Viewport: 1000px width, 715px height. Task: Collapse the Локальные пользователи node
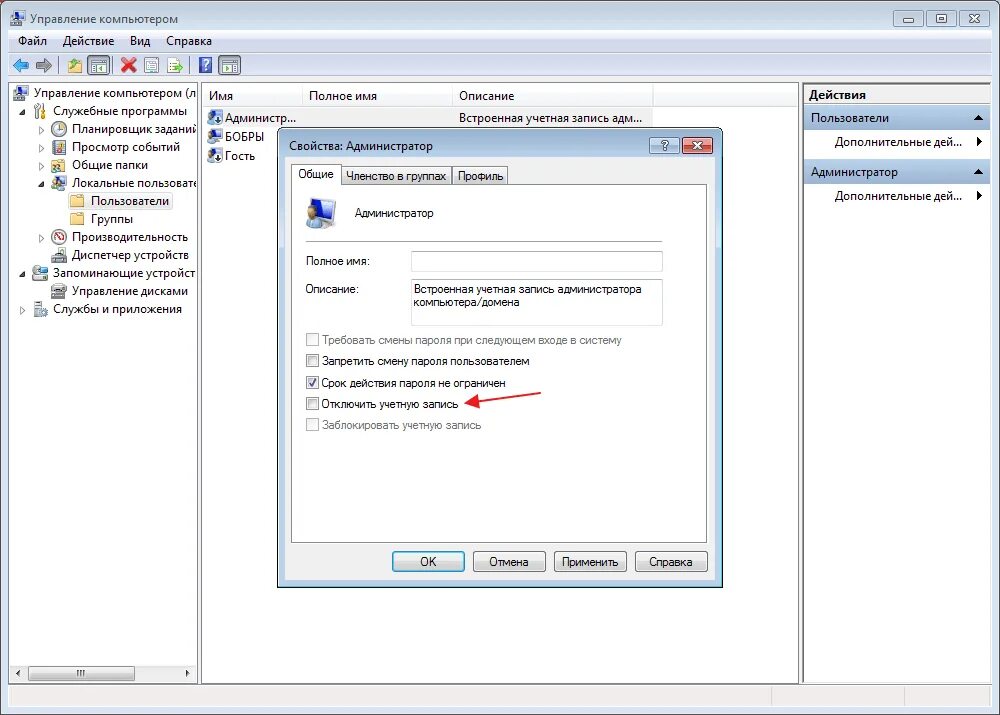click(41, 184)
